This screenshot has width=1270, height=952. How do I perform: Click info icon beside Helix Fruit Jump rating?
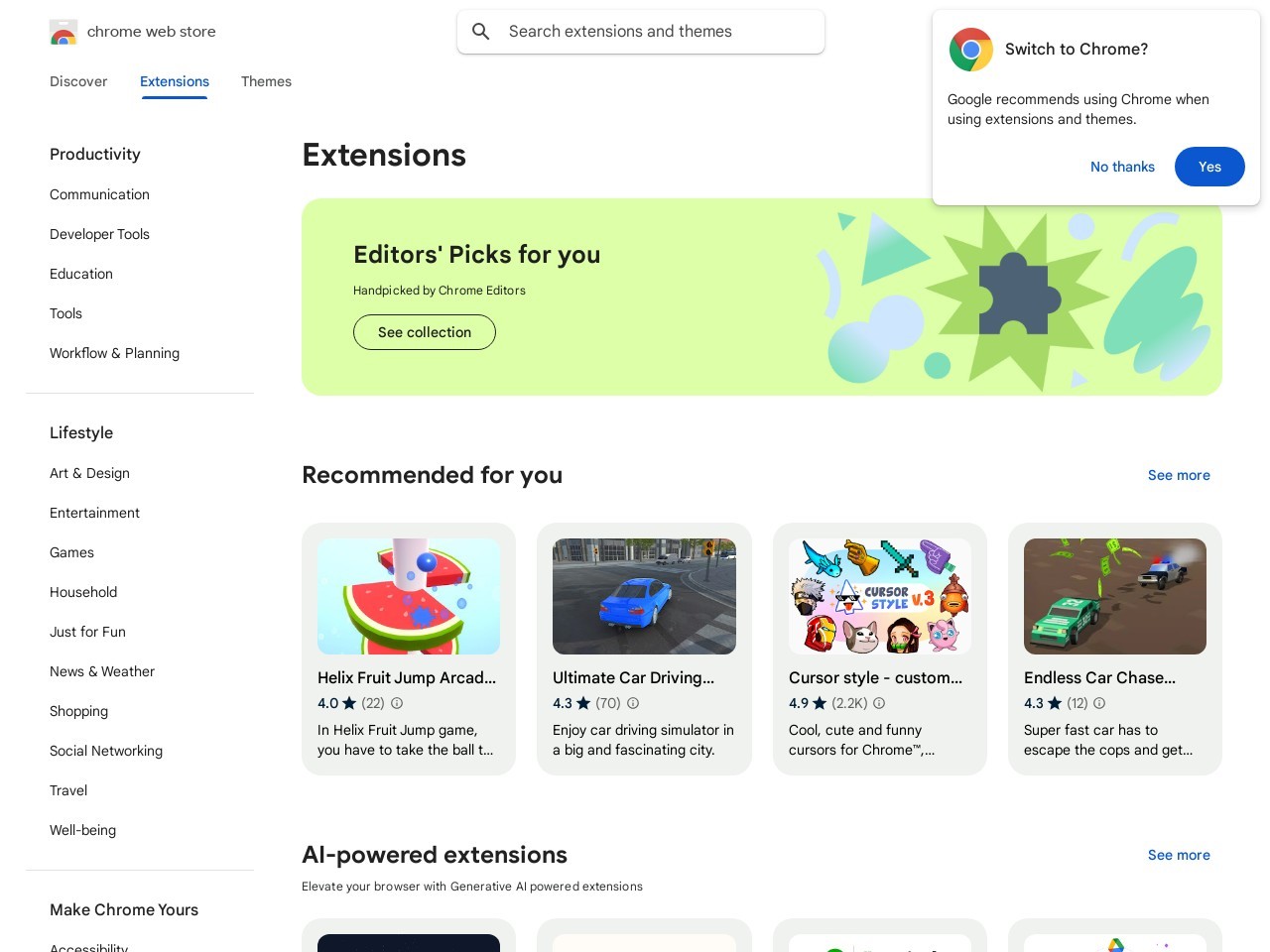tap(397, 703)
